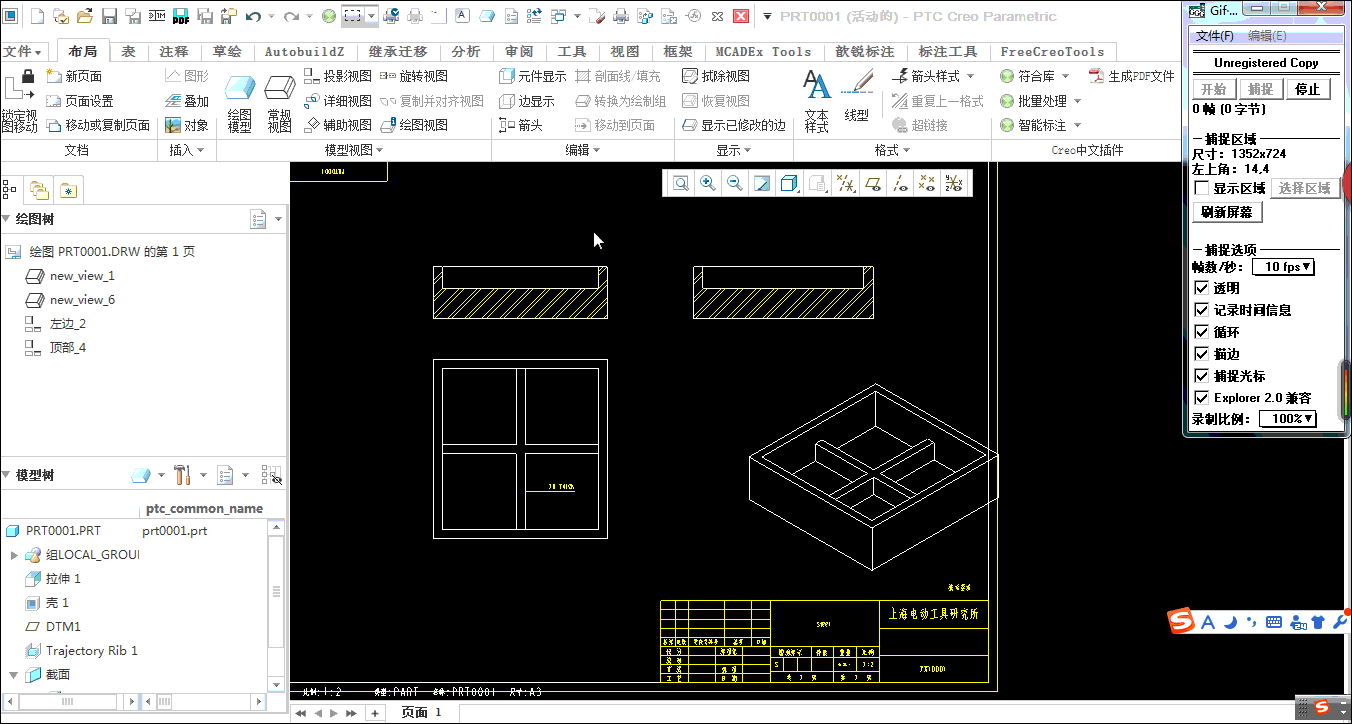Open the frames per second 10 fps dropdown
The image size is (1352, 724).
point(1285,267)
